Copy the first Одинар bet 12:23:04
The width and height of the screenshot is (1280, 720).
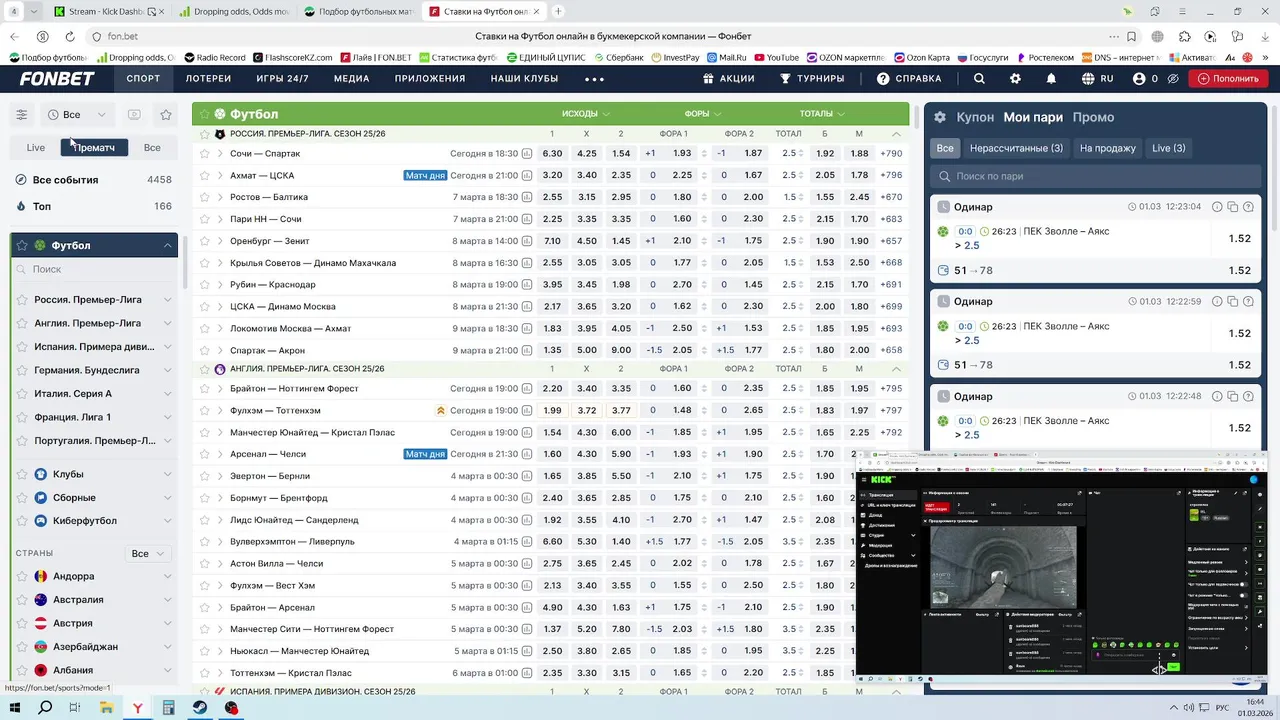[1232, 207]
